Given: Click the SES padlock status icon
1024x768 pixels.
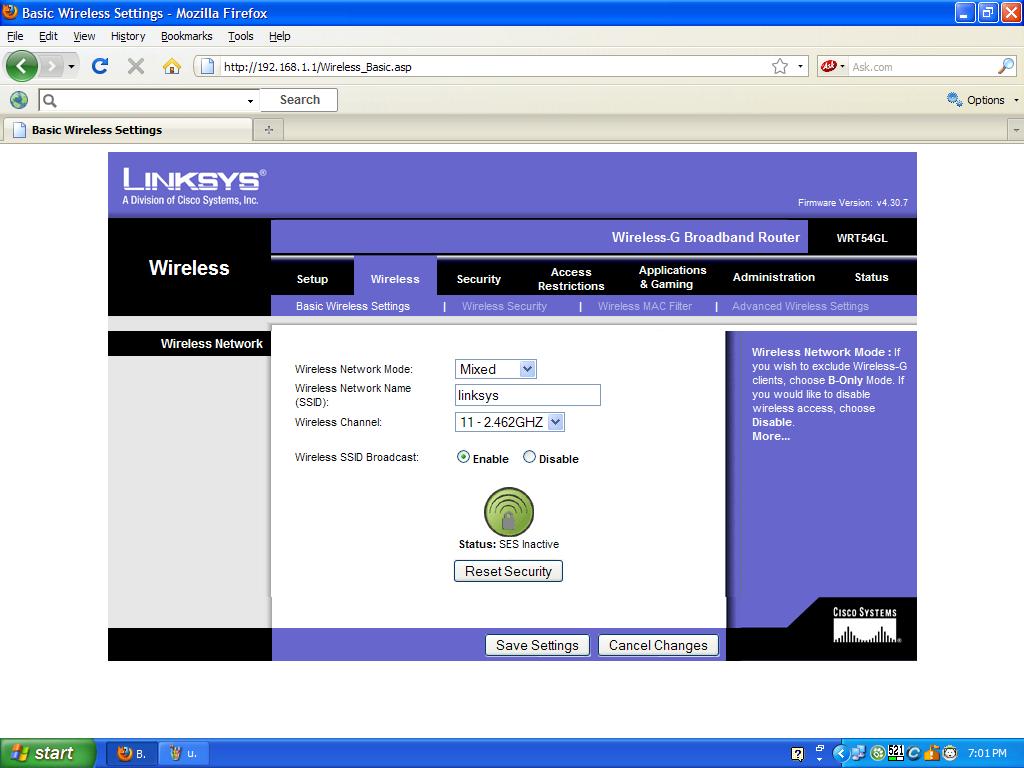Looking at the screenshot, I should pos(509,510).
